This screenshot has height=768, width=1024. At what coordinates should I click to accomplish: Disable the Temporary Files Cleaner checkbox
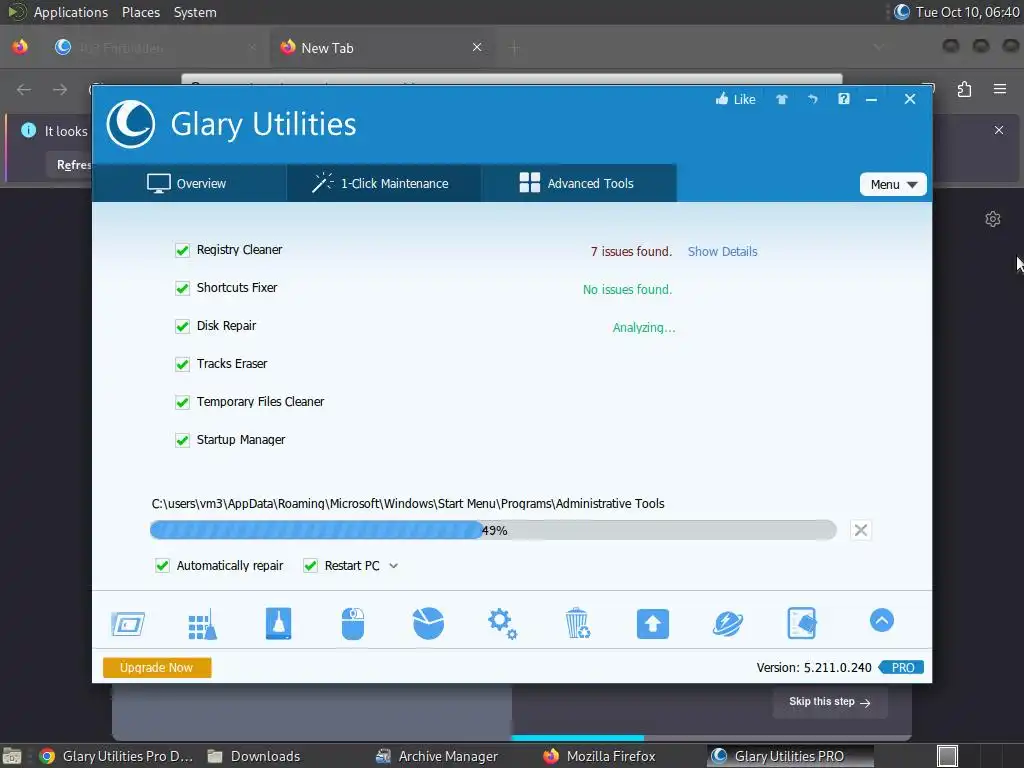click(182, 402)
